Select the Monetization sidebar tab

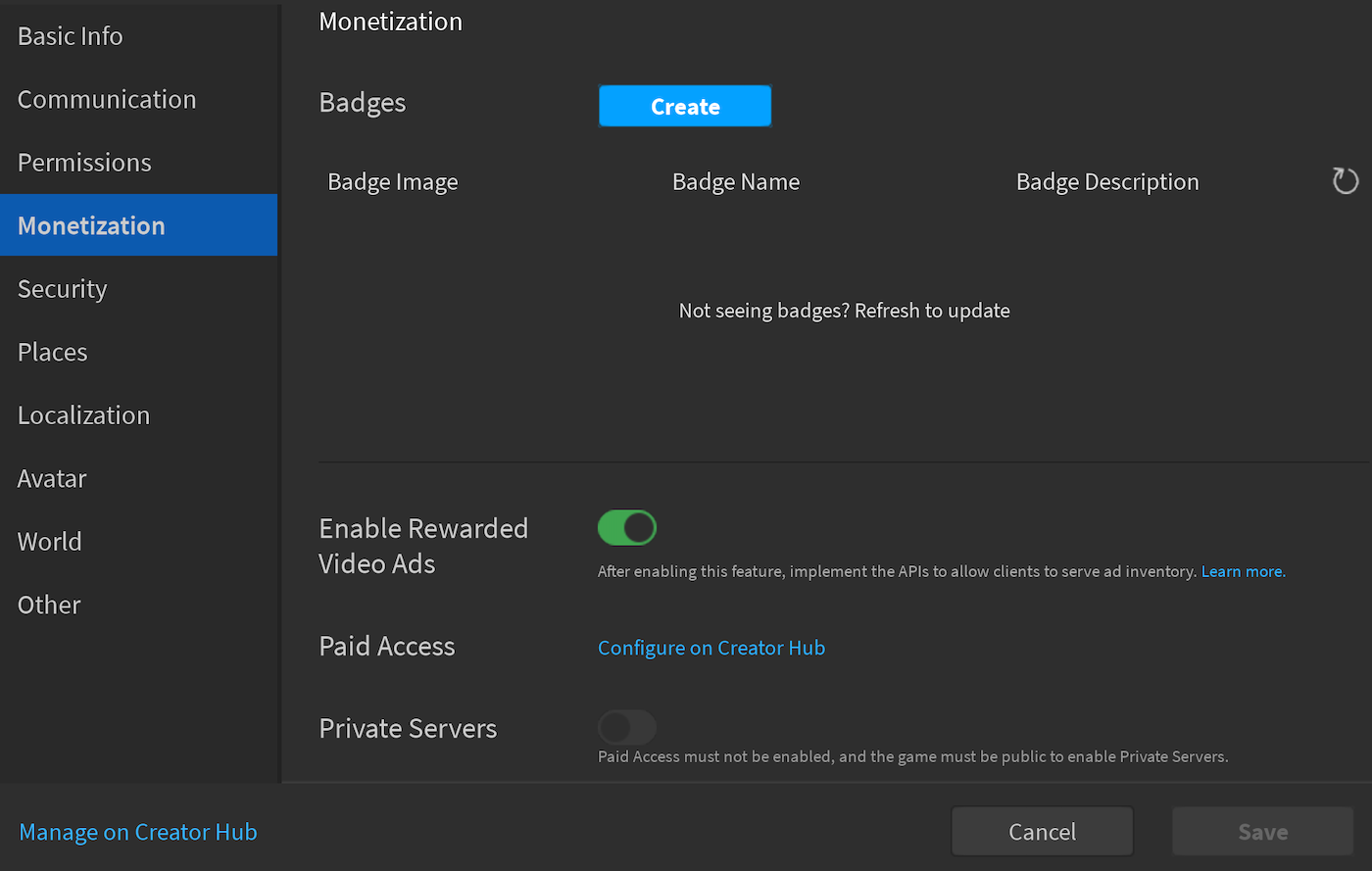point(91,225)
